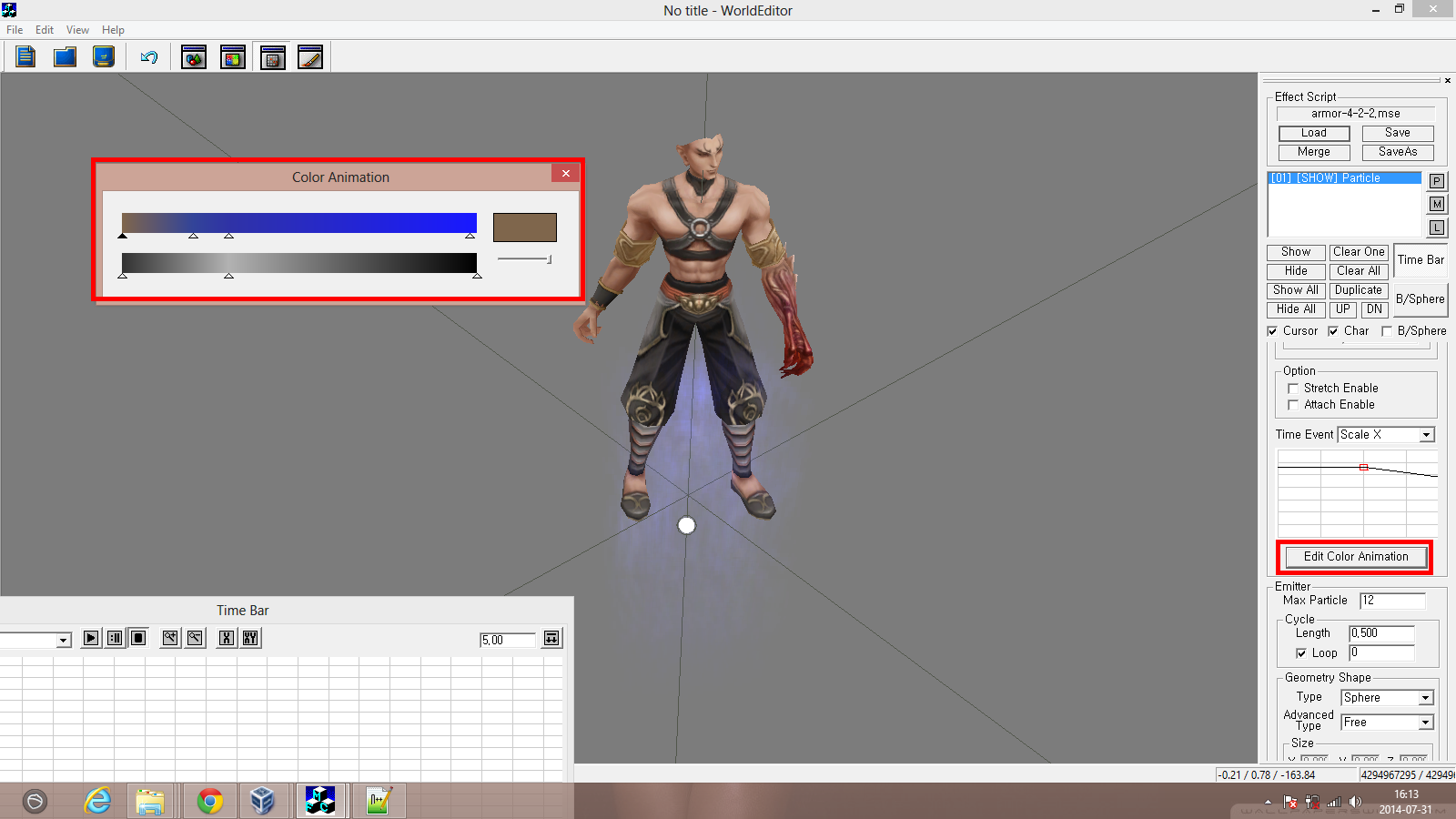Toggle the Loop checkbox under Cycle
1456x819 pixels.
(1301, 653)
